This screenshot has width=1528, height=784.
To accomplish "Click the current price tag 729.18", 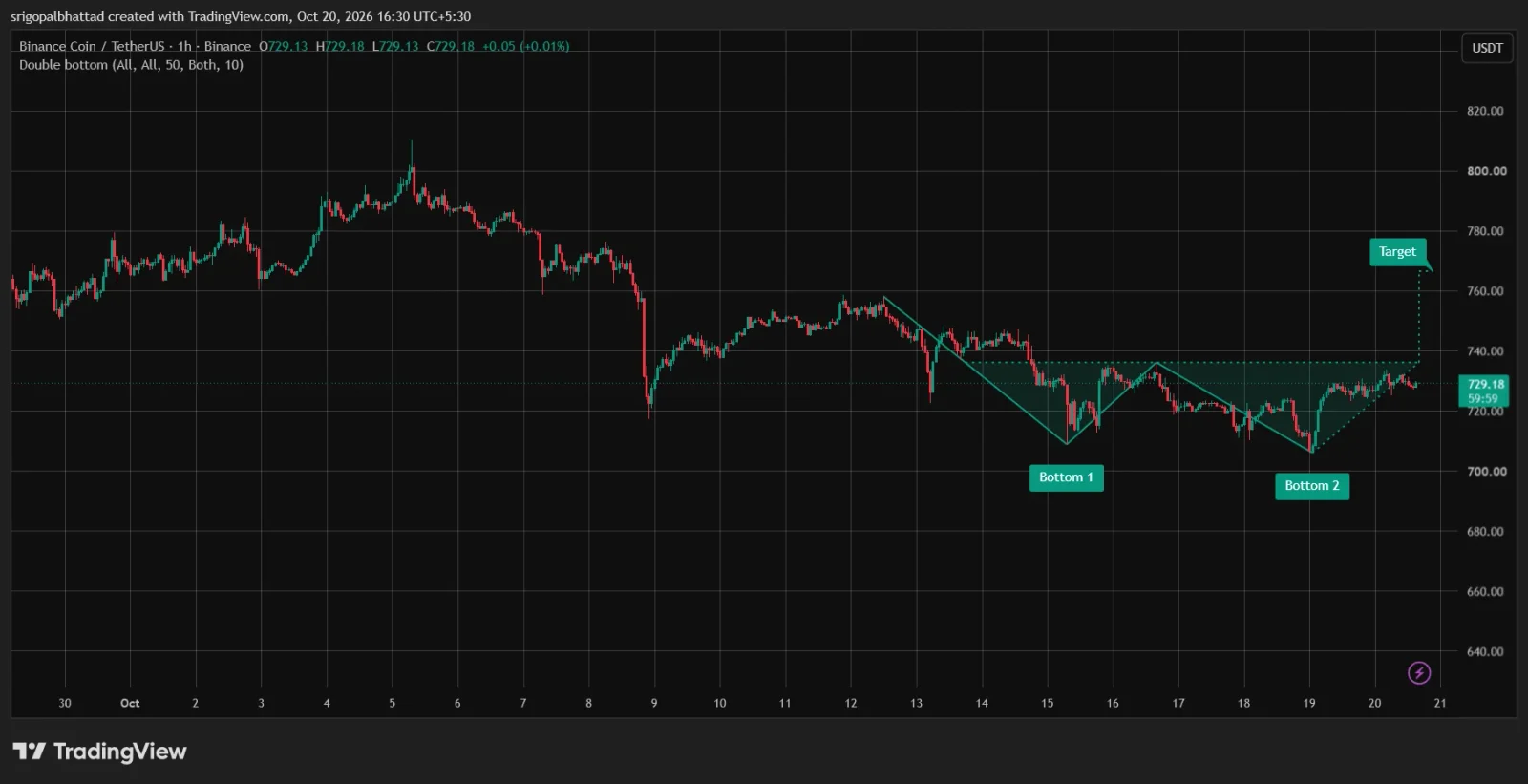I will tap(1484, 391).
